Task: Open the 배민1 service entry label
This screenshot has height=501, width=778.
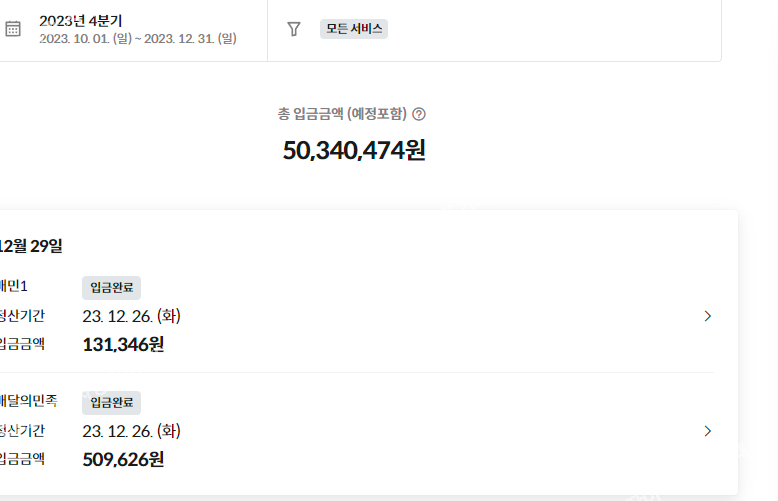Action: [x=13, y=286]
